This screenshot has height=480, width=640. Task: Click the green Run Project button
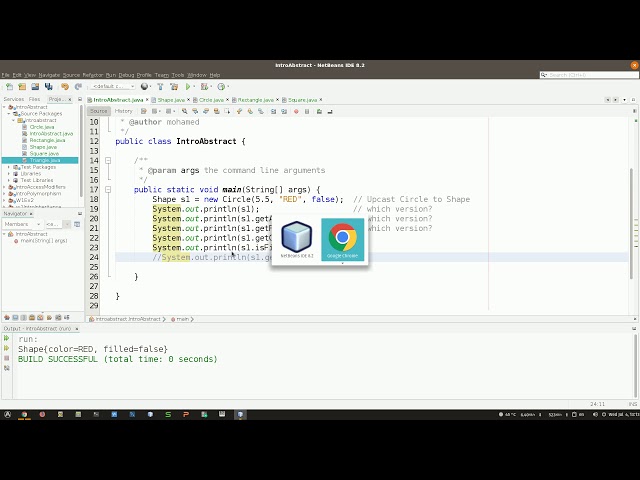coord(188,87)
